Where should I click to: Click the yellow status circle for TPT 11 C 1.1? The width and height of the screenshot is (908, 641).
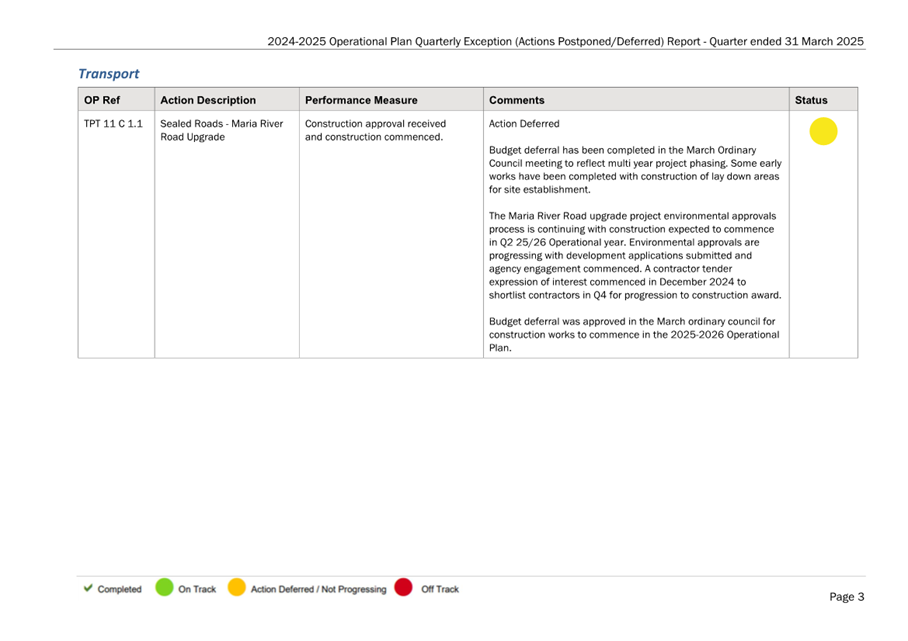(x=823, y=131)
